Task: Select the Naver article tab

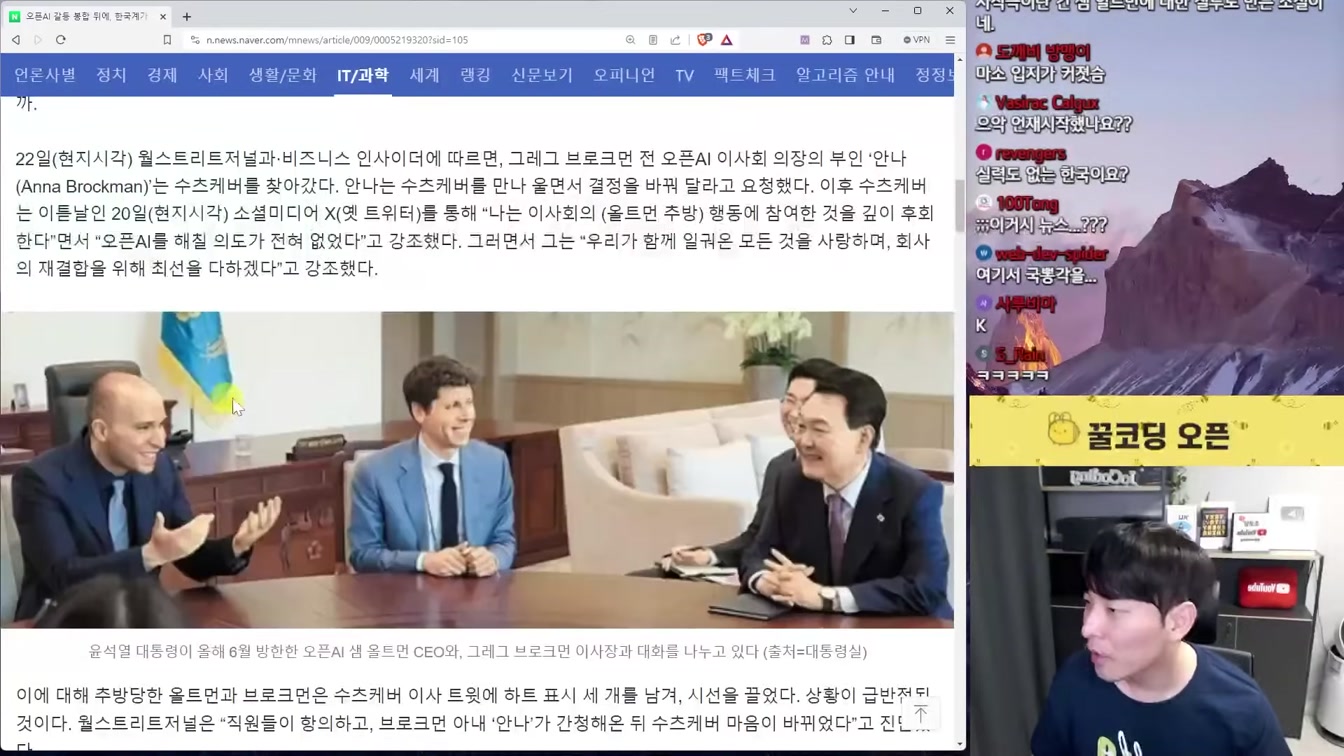Action: click(x=88, y=16)
